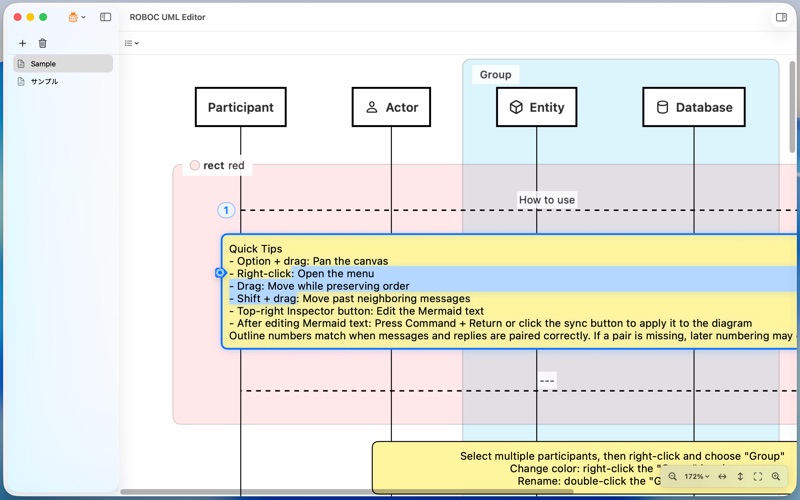Click the '---' message label
The image size is (800, 500).
click(547, 381)
